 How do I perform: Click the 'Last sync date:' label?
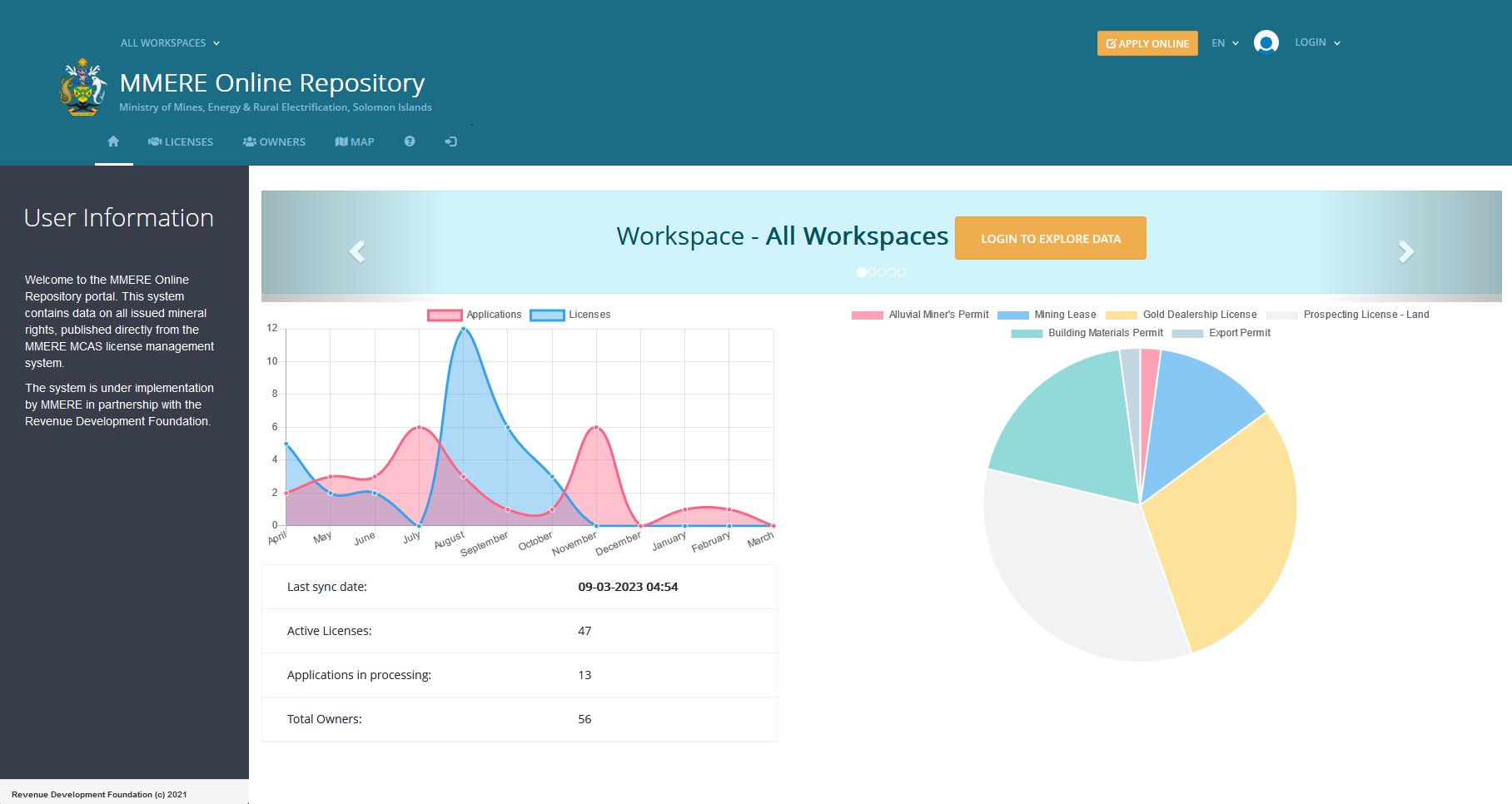click(x=327, y=587)
